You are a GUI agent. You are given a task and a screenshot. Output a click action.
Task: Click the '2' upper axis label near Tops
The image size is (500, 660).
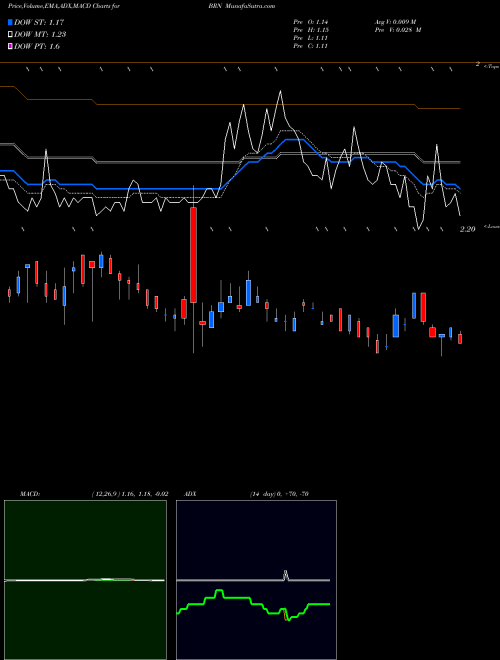[x=478, y=64]
